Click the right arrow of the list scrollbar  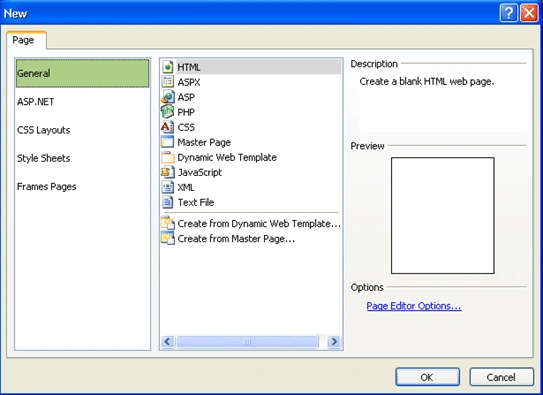[x=334, y=342]
